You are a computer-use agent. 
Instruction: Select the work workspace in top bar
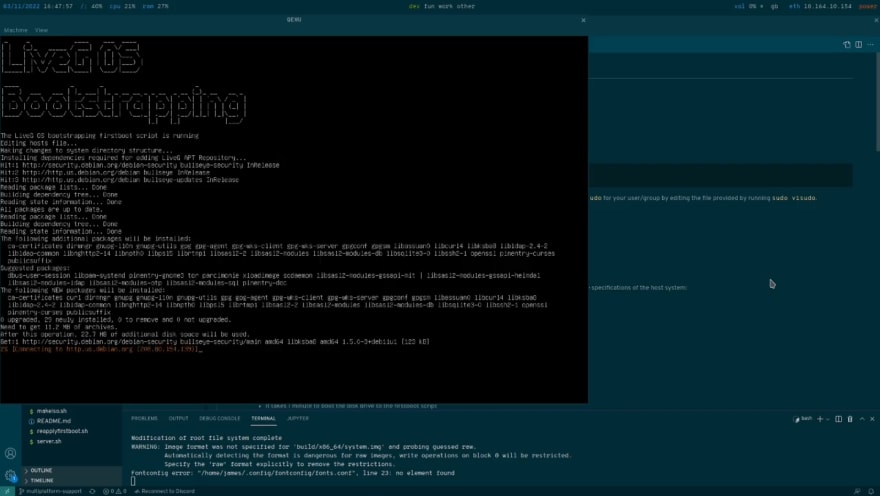(x=446, y=6)
